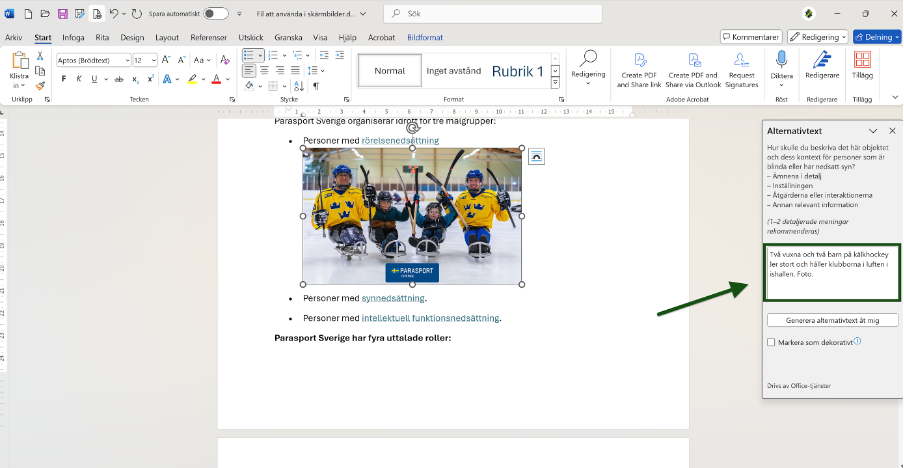
Task: Activate the Format Painter brush
Action: click(x=40, y=86)
